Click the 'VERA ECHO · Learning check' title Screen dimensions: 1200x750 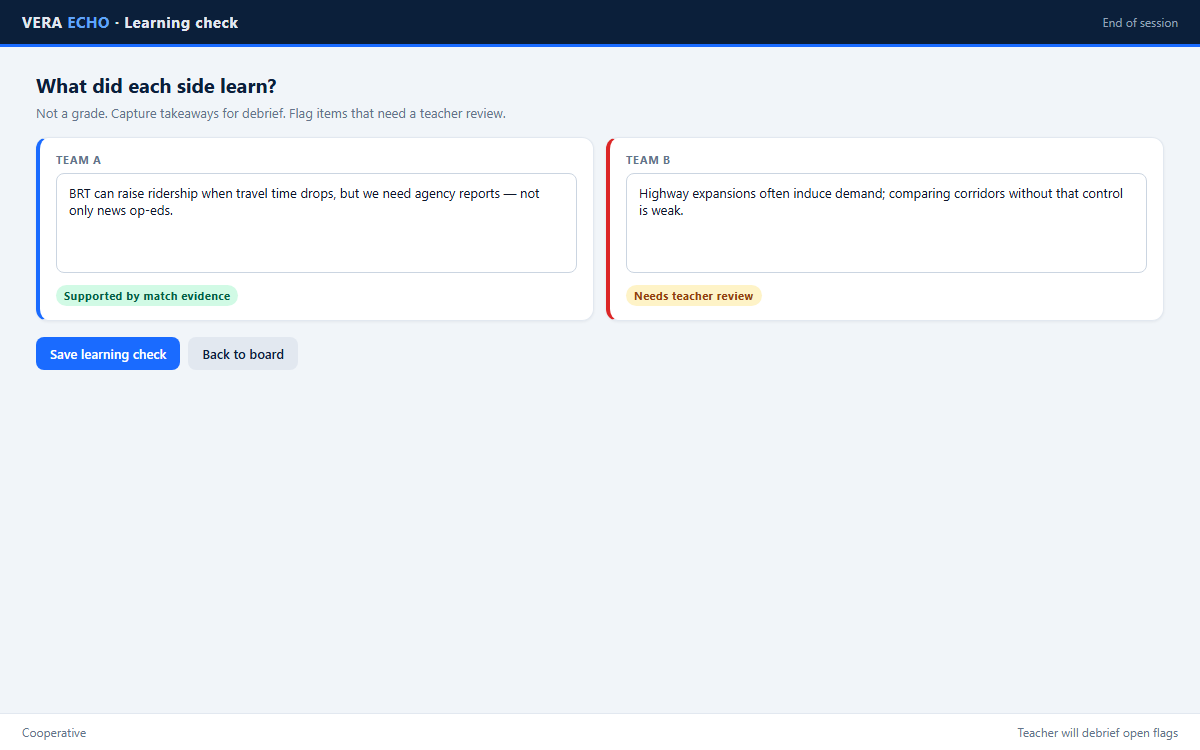(130, 23)
